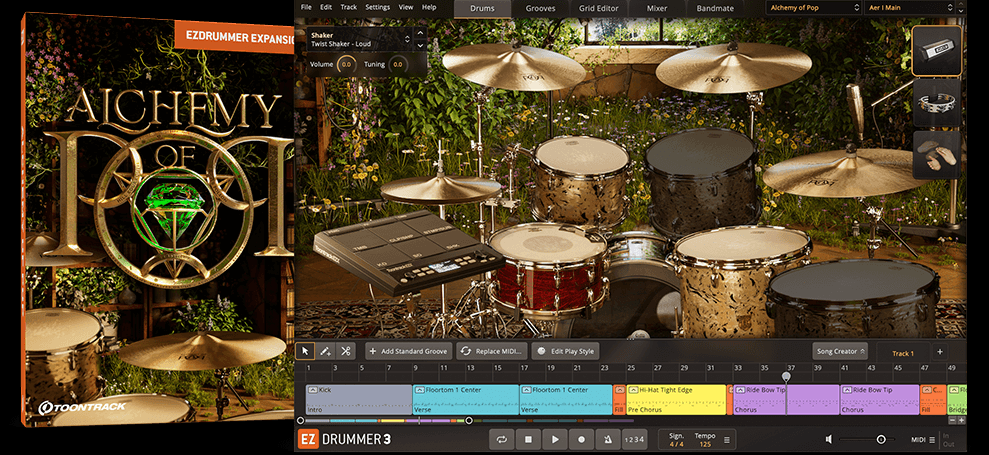Toggle the metronome

(607, 439)
